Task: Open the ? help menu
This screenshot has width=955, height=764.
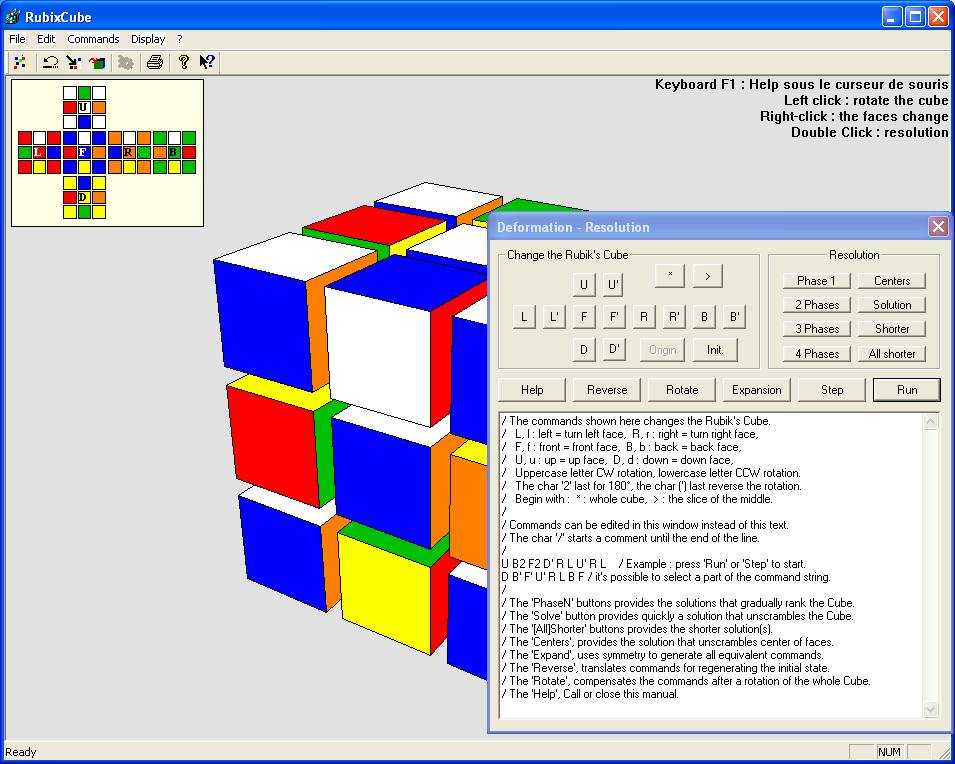Action: tap(180, 39)
